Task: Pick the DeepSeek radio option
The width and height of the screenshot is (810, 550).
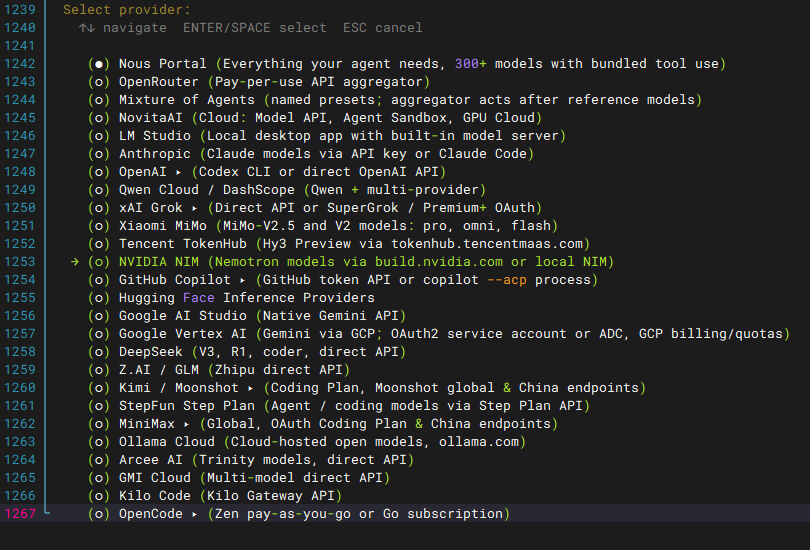Action: (99, 352)
